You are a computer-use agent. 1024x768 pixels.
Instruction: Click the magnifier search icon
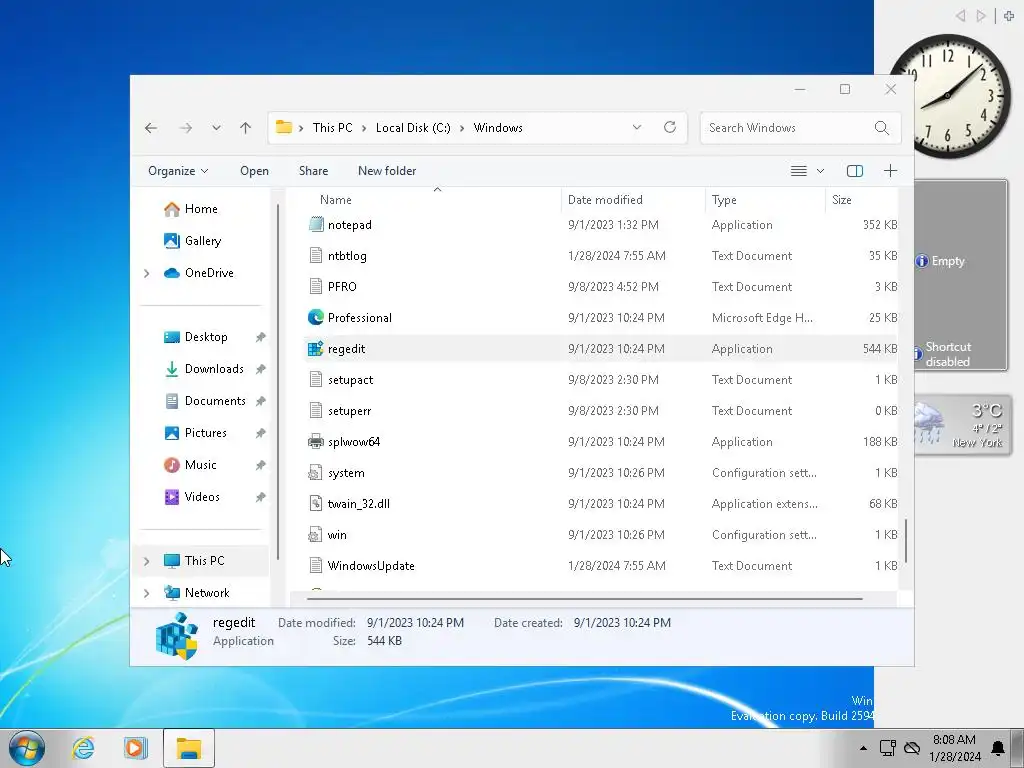[882, 128]
